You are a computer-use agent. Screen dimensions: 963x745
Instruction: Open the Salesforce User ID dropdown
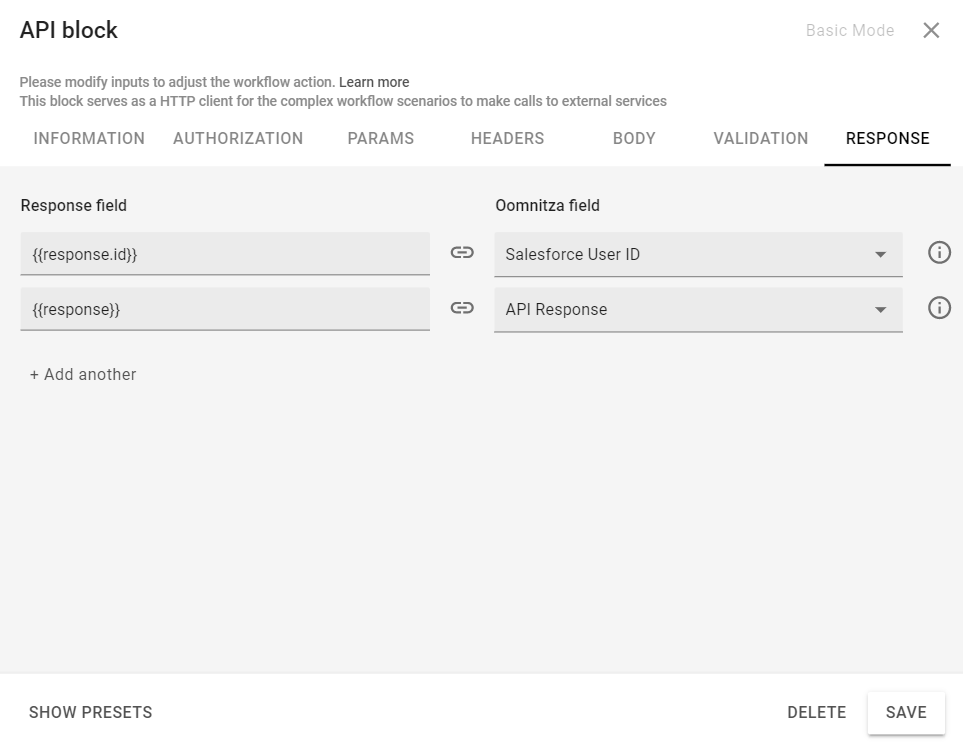point(697,254)
